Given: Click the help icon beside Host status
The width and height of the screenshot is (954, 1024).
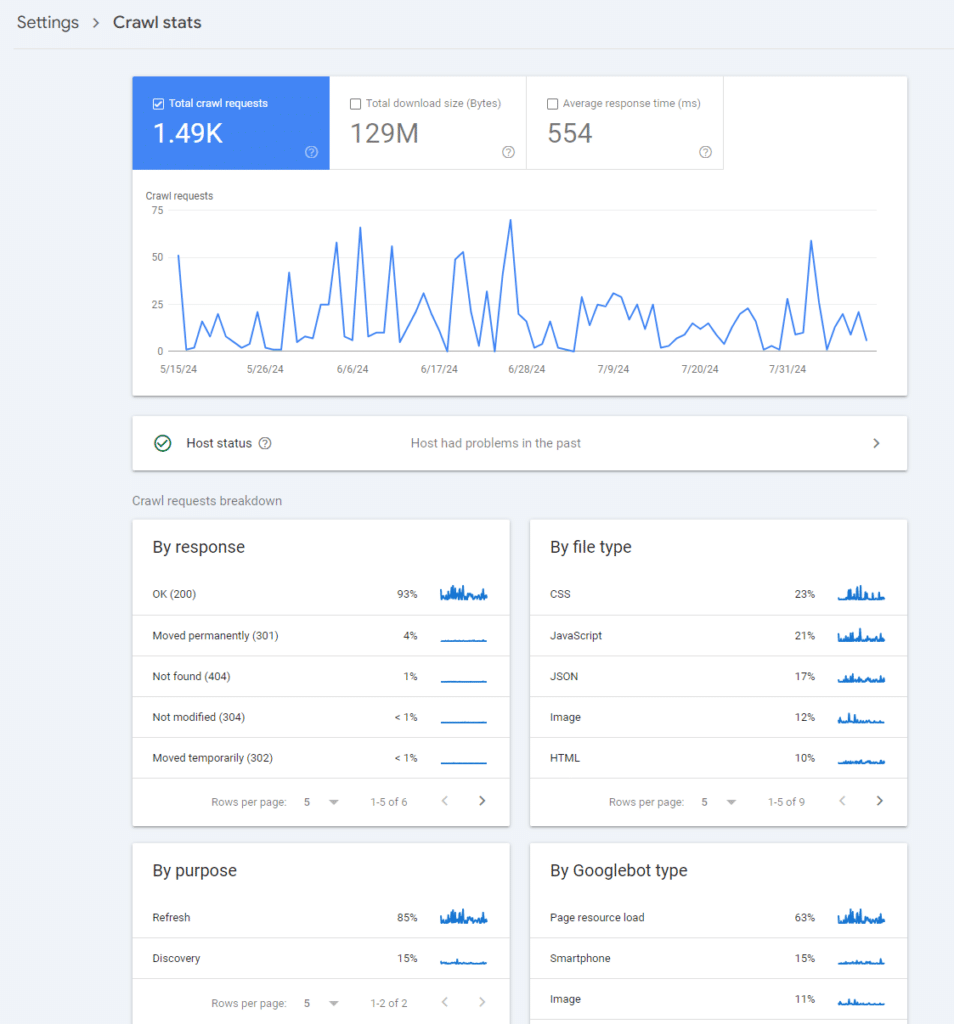Looking at the screenshot, I should tap(265, 443).
